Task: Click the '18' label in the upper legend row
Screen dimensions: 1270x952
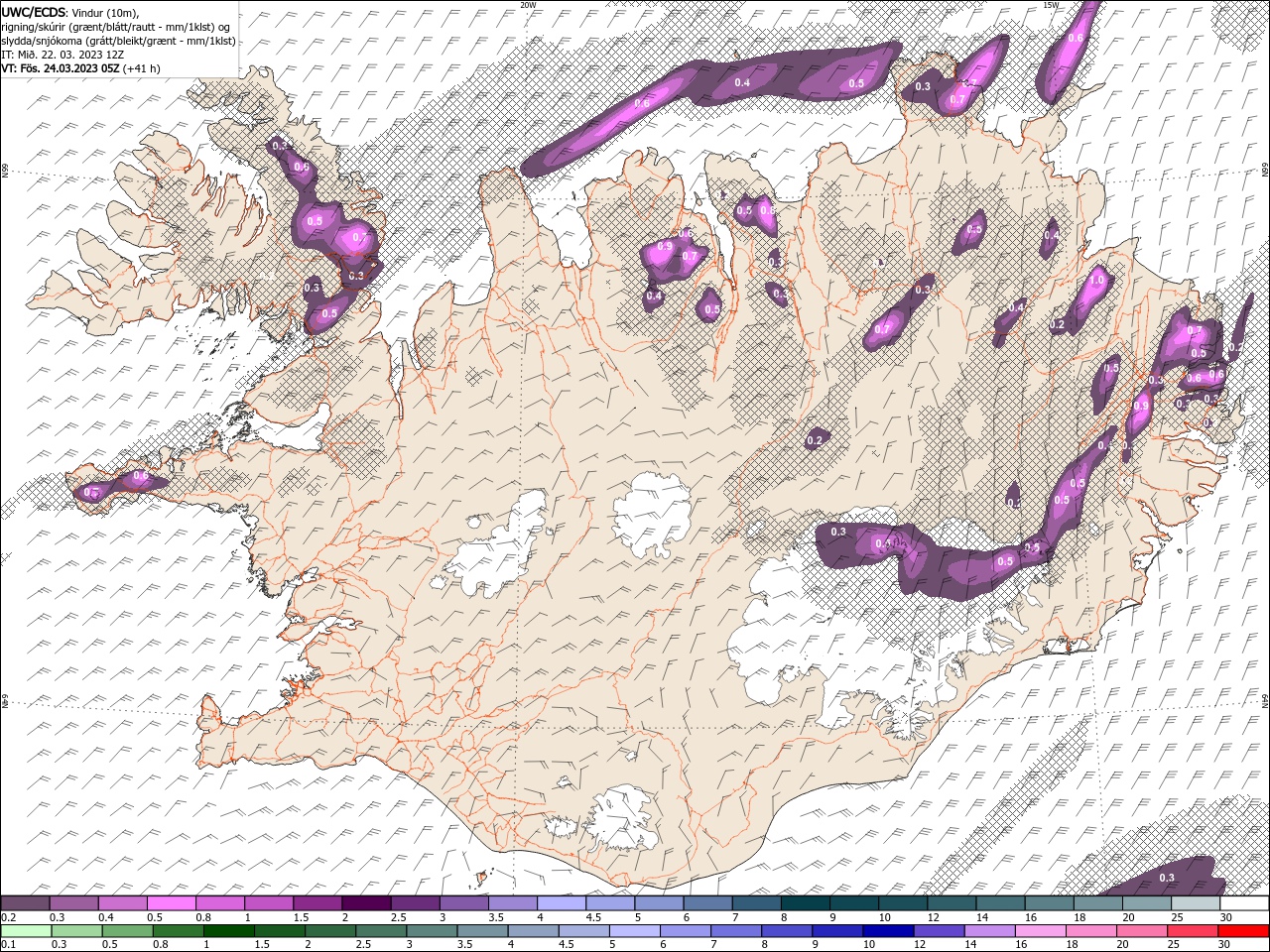Action: [1079, 917]
